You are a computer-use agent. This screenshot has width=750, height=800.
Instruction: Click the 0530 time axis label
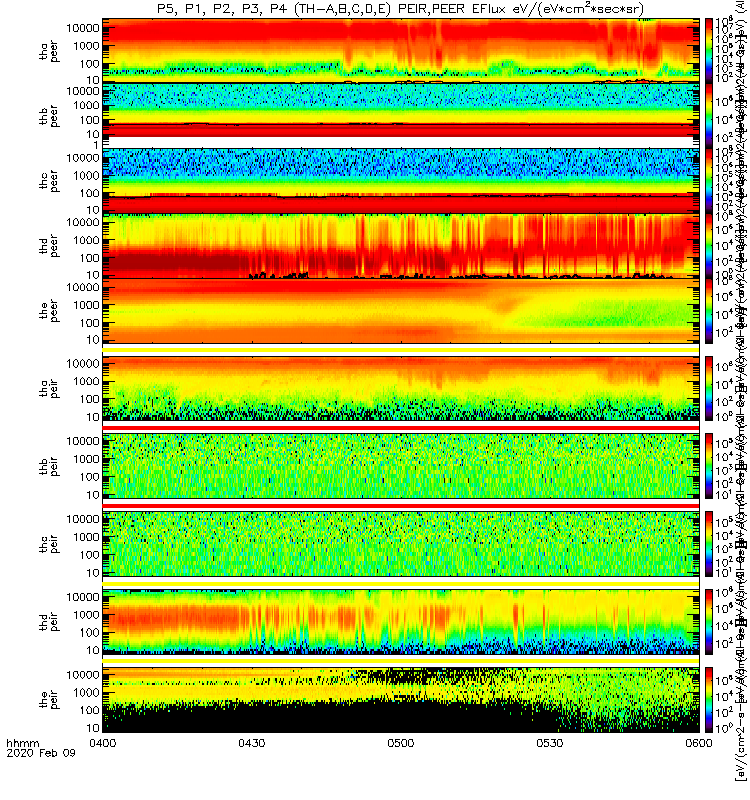click(549, 743)
